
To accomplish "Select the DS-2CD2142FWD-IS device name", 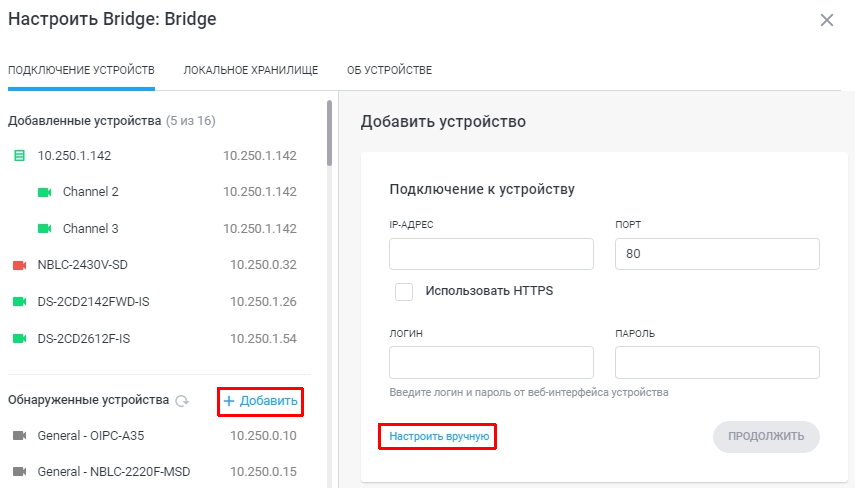I will tap(93, 302).
